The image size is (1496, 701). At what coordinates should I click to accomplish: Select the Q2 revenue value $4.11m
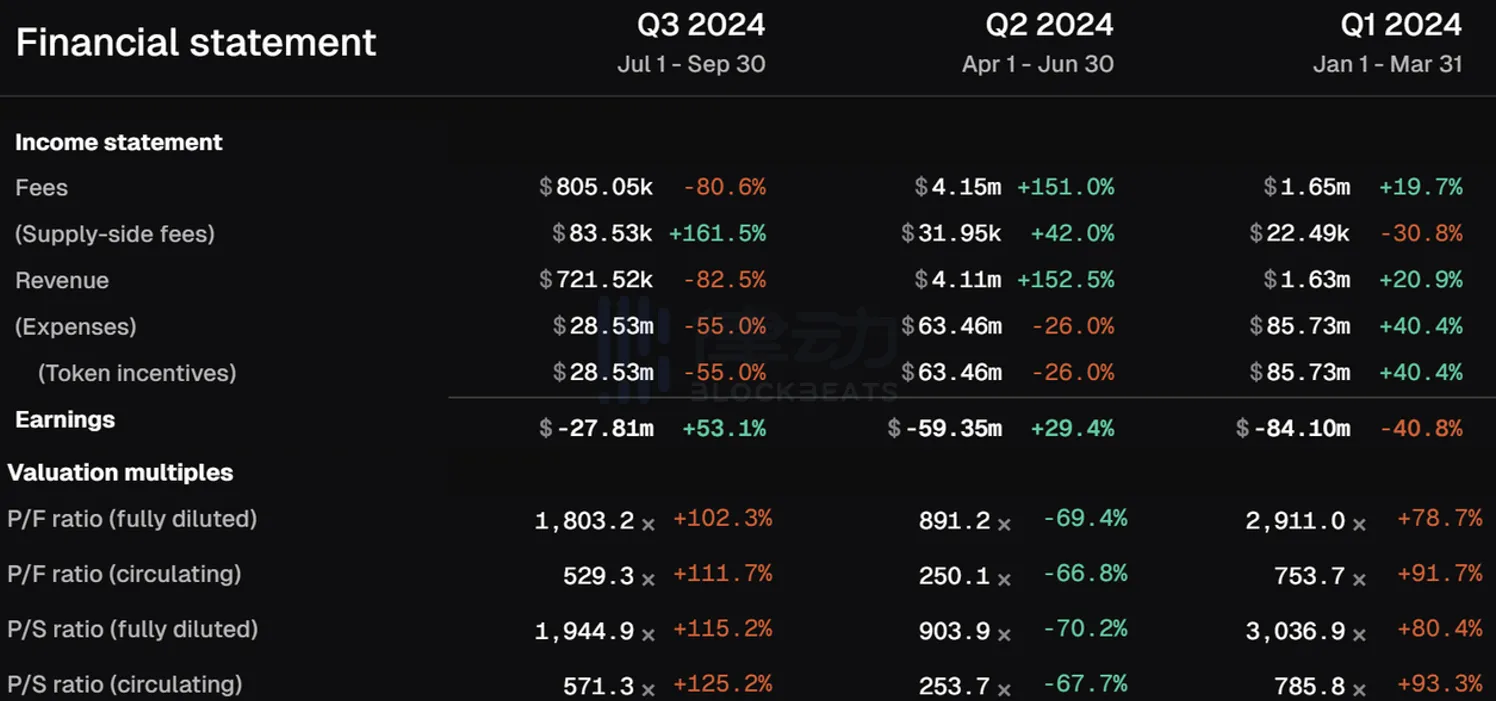[x=957, y=281]
